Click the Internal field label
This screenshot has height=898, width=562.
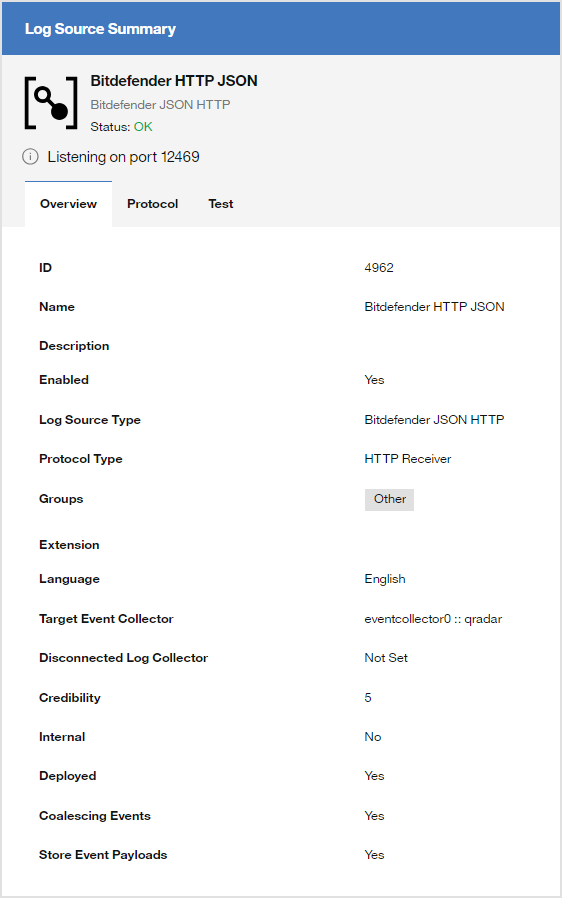62,737
